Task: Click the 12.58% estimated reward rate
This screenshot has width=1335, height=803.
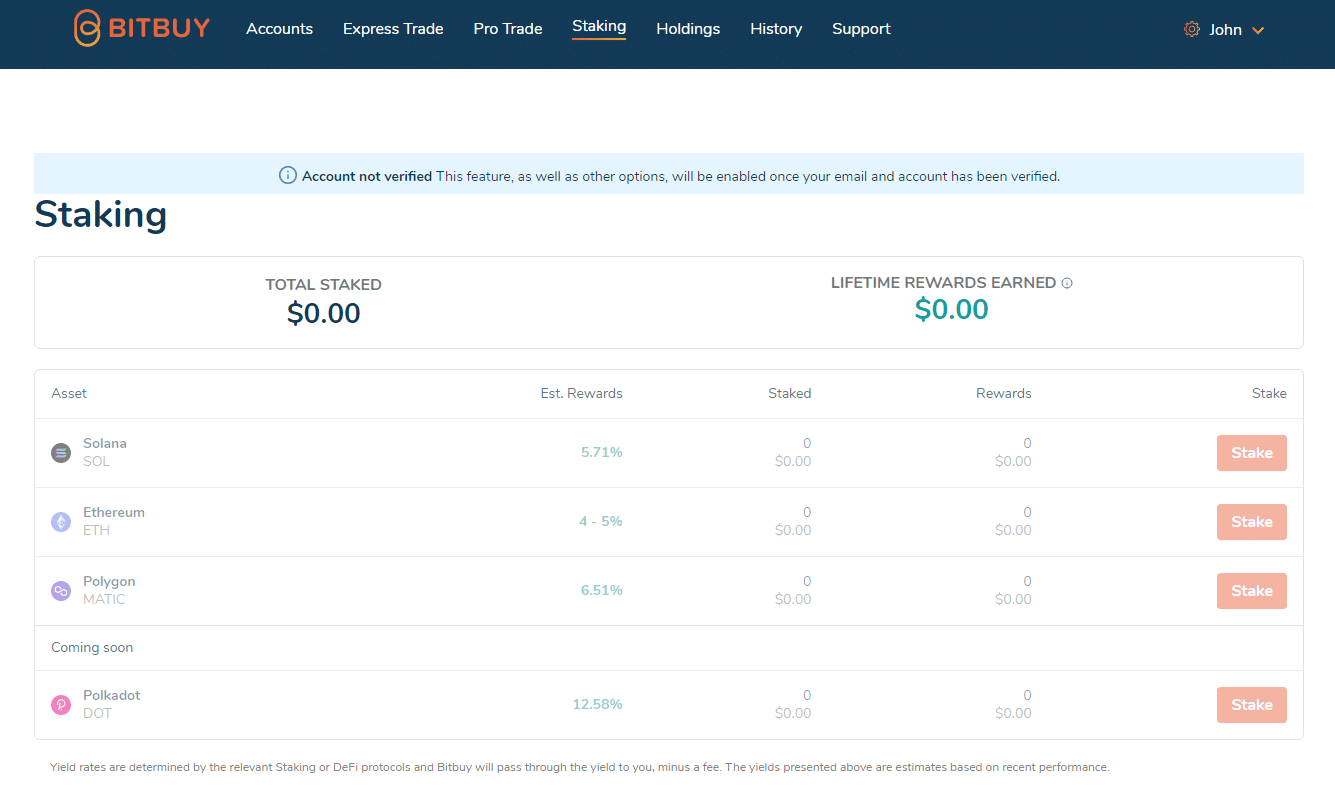Action: point(597,704)
